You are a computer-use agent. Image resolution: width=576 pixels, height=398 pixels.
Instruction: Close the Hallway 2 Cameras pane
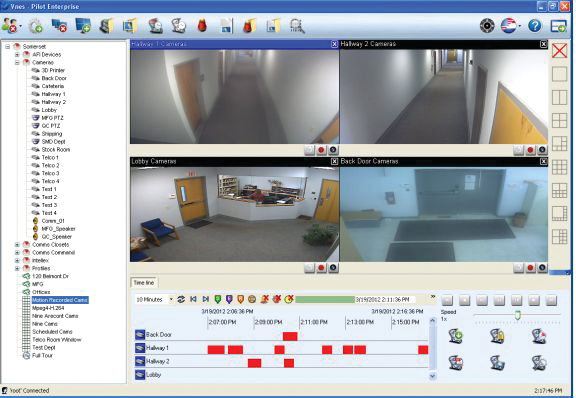(x=543, y=44)
